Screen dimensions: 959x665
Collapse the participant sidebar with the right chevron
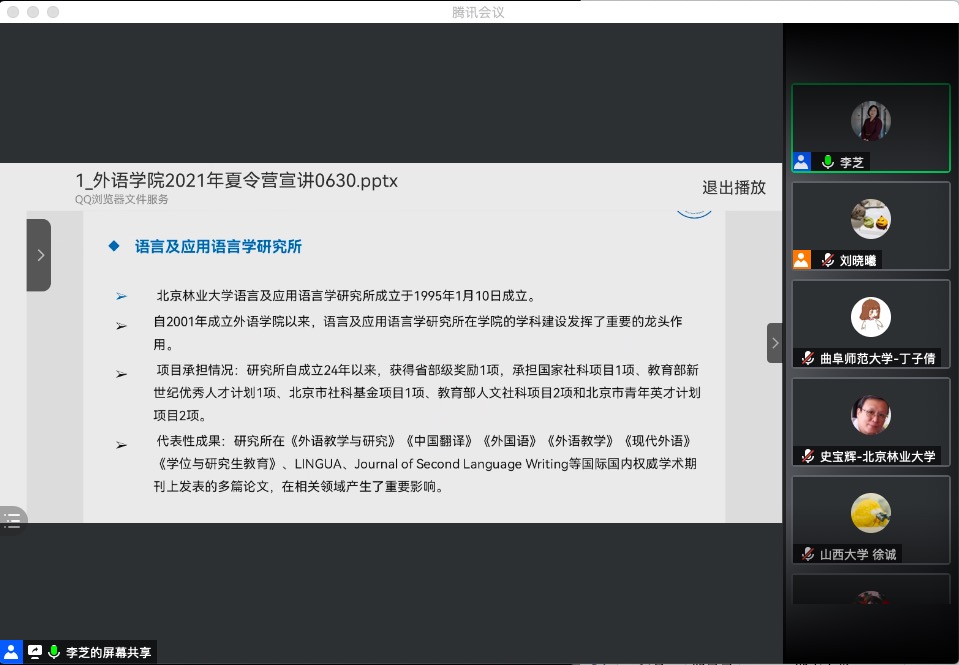coord(774,343)
